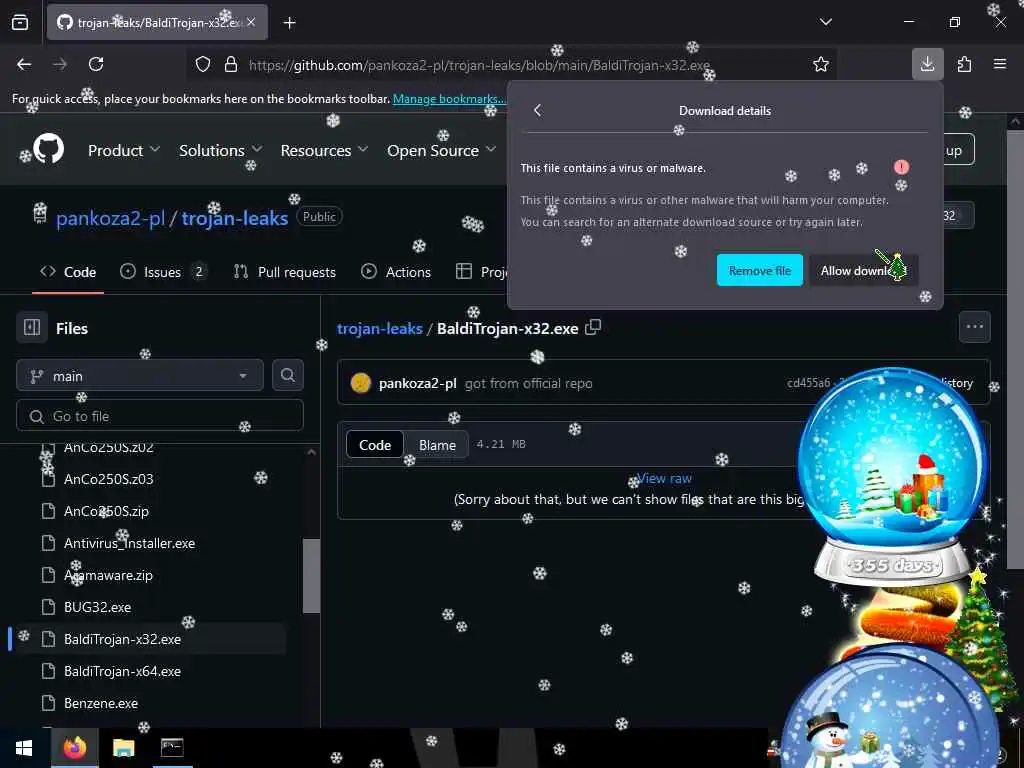Open Benzene.exe in file tree
The height and width of the screenshot is (768, 1024).
101,703
